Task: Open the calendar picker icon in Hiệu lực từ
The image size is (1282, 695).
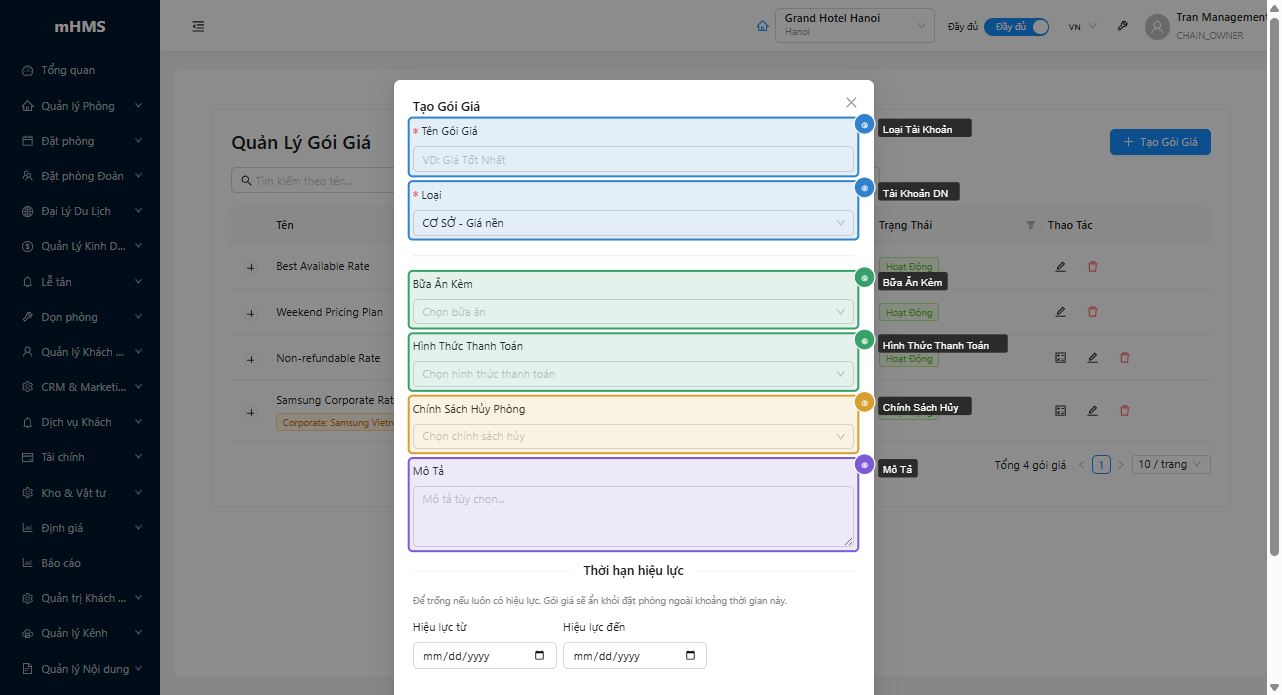Action: pos(540,656)
